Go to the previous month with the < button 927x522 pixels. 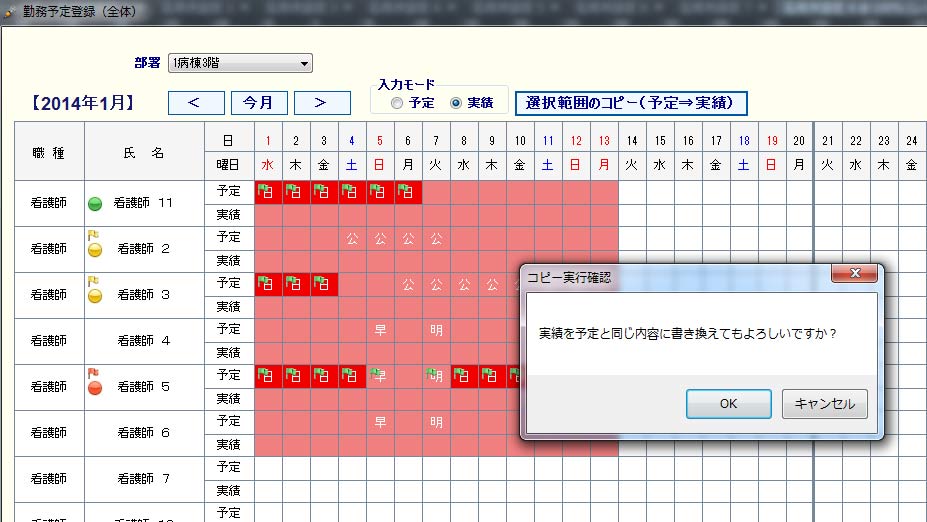(196, 103)
